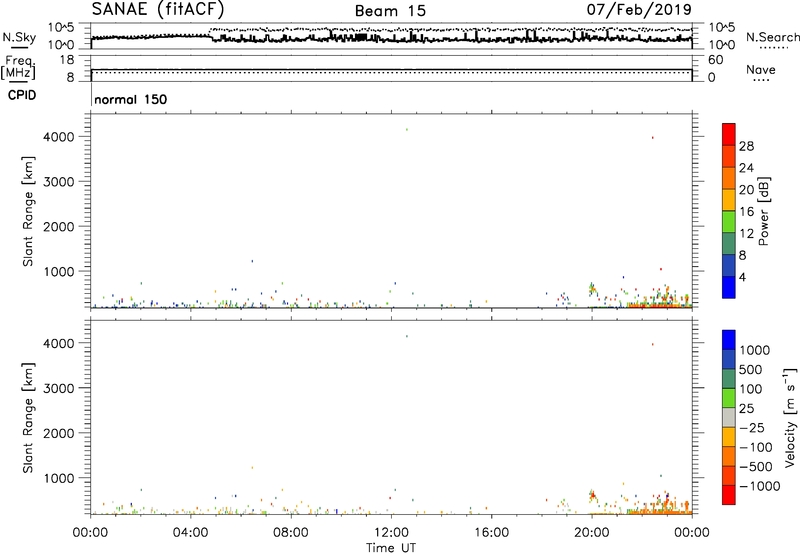The width and height of the screenshot is (800, 554).
Task: Click the '16:00' time tick label
Action: click(491, 533)
